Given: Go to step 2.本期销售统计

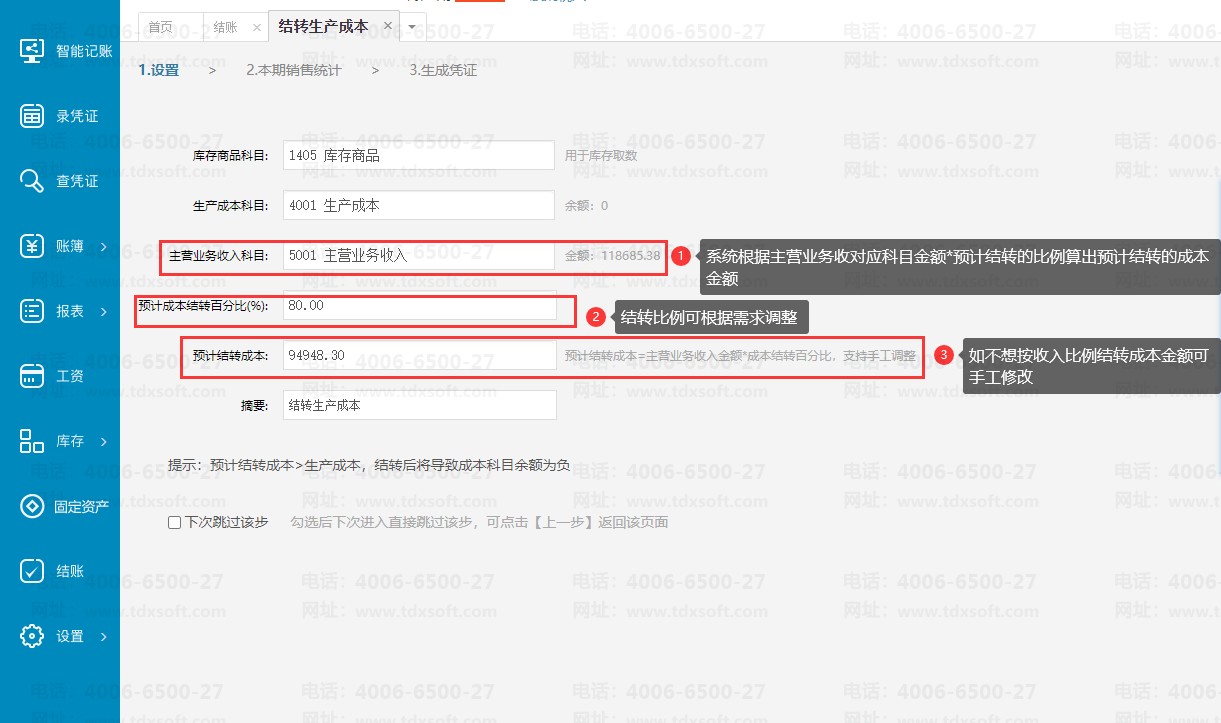Looking at the screenshot, I should click(293, 70).
